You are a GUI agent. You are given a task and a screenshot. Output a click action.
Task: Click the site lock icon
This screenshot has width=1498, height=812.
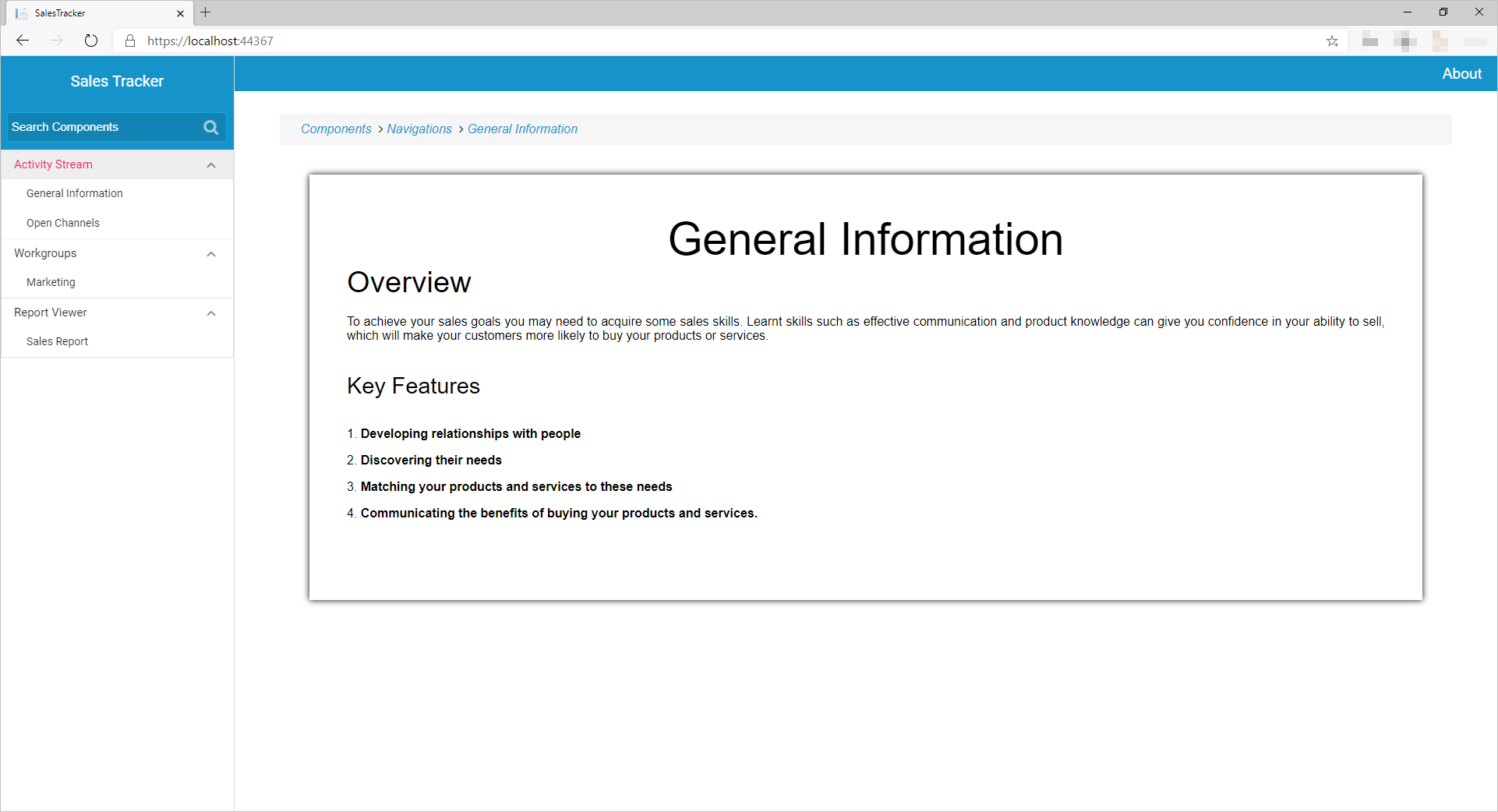(130, 41)
